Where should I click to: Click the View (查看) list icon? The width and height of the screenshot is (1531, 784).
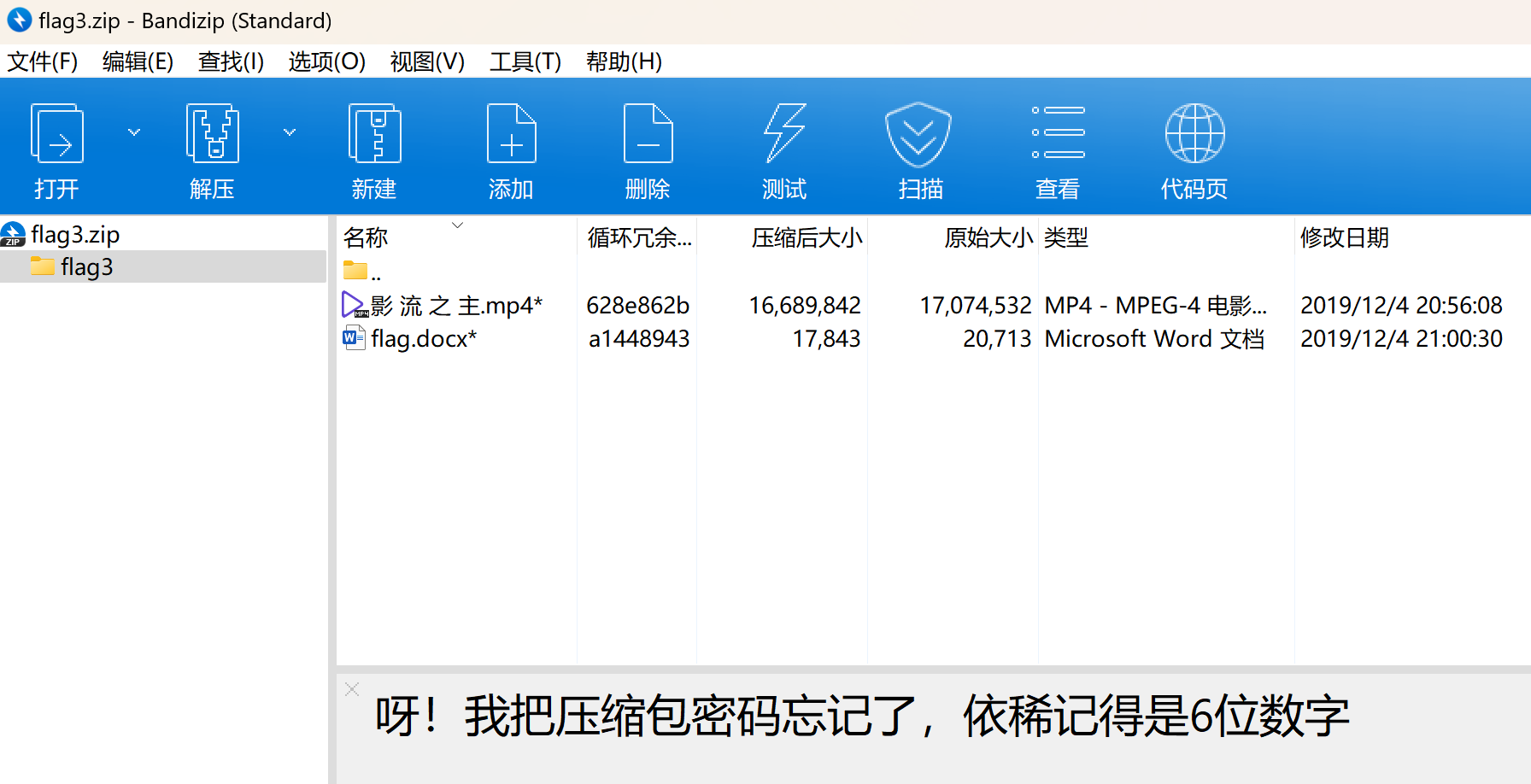(x=1058, y=132)
